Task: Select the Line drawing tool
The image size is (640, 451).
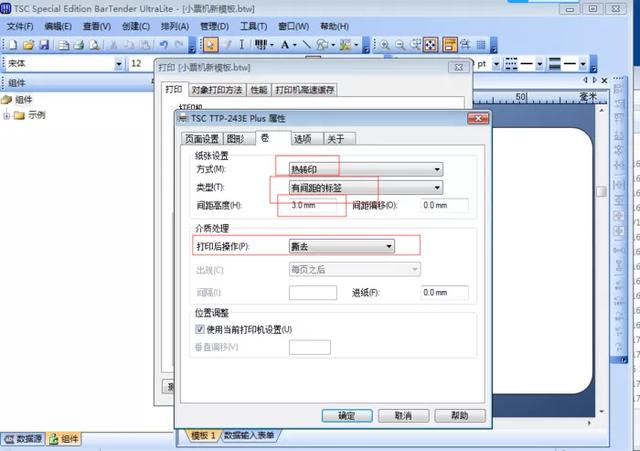Action: (x=307, y=44)
